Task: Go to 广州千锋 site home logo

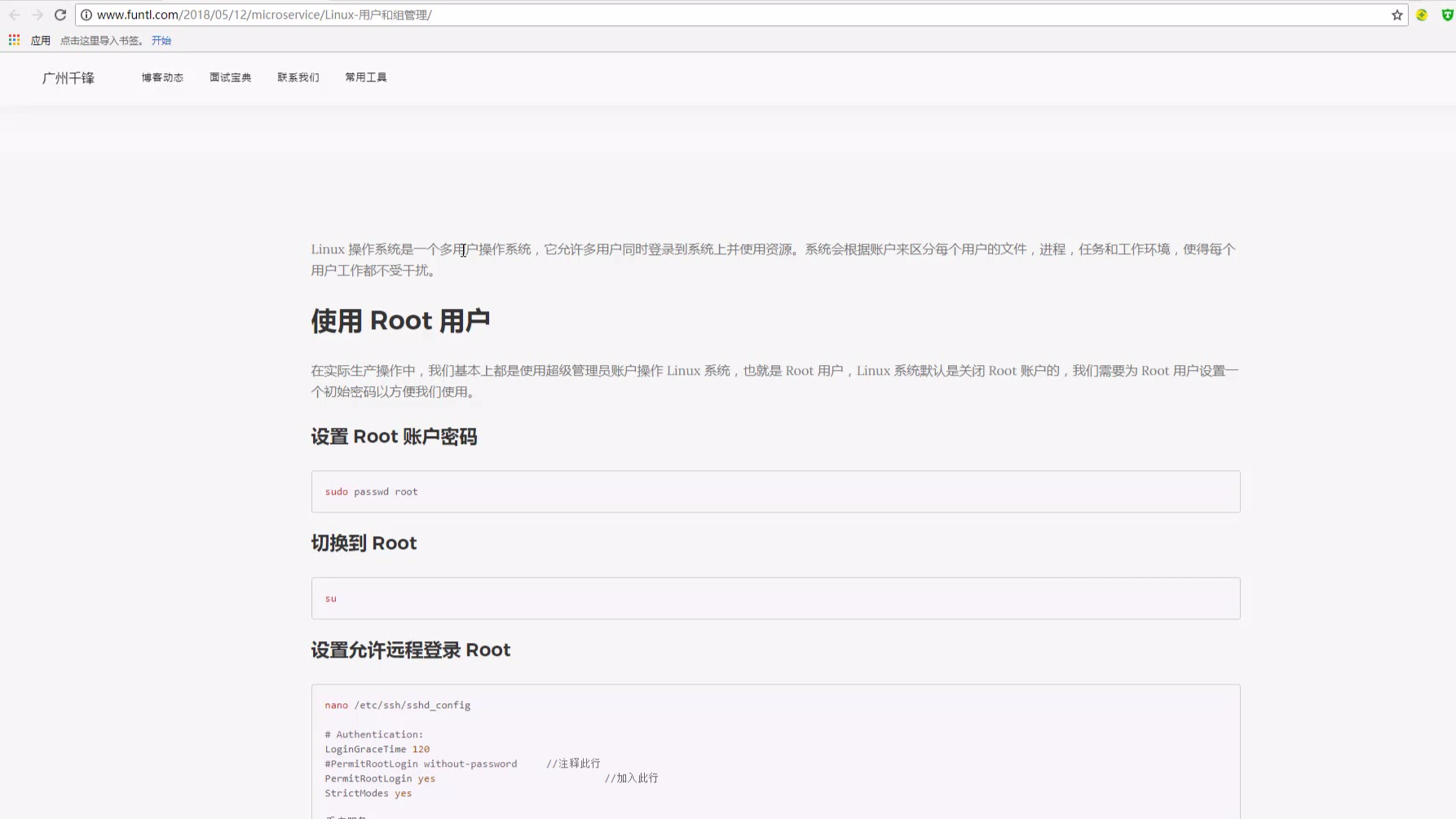Action: pyautogui.click(x=68, y=78)
